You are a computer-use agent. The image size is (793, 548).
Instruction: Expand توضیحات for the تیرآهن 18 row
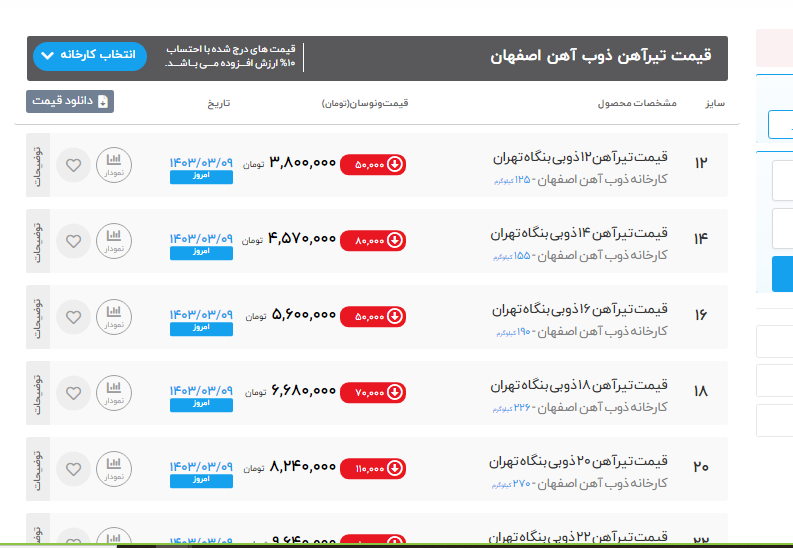click(37, 392)
